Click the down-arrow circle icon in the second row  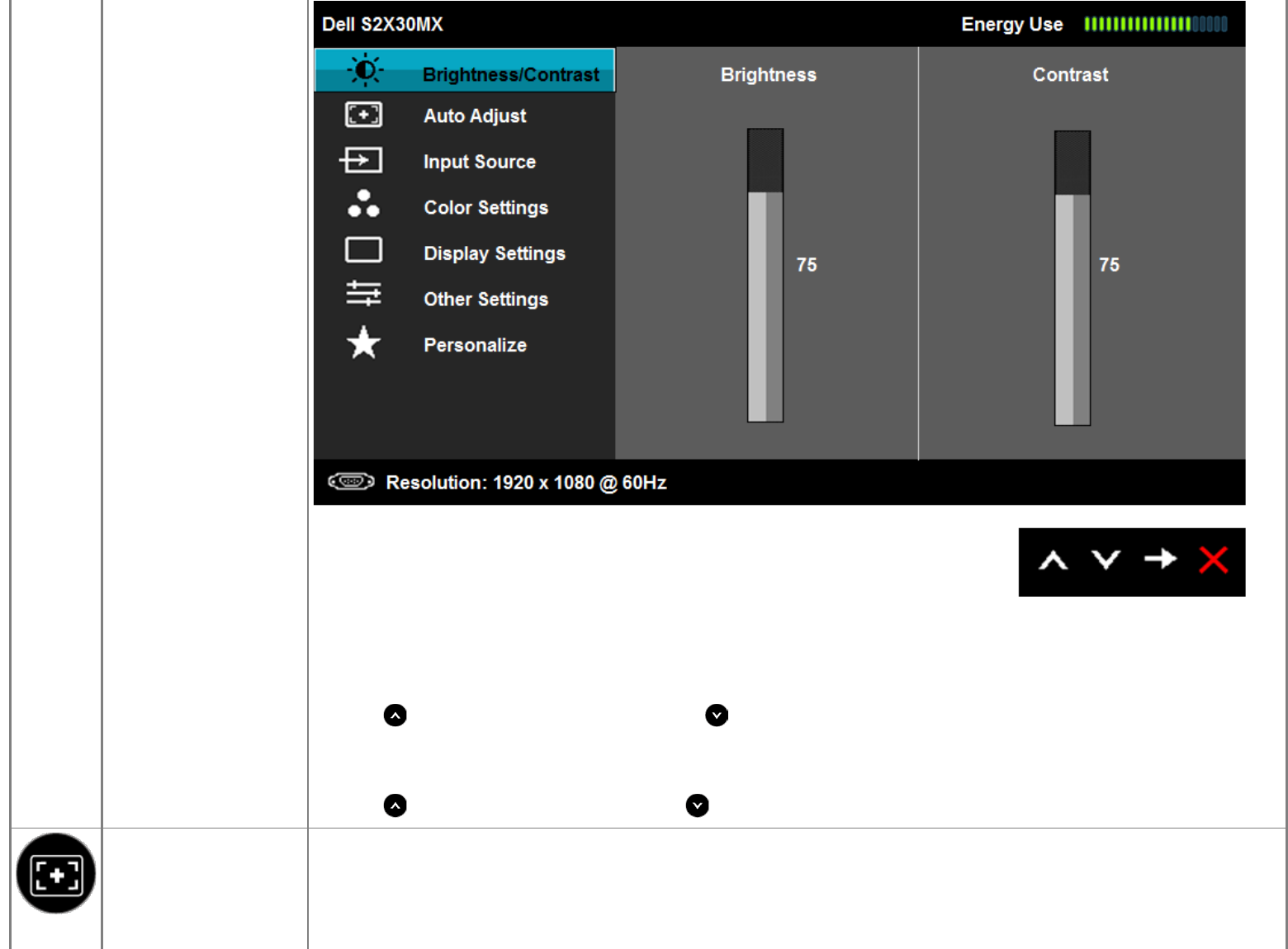[698, 805]
